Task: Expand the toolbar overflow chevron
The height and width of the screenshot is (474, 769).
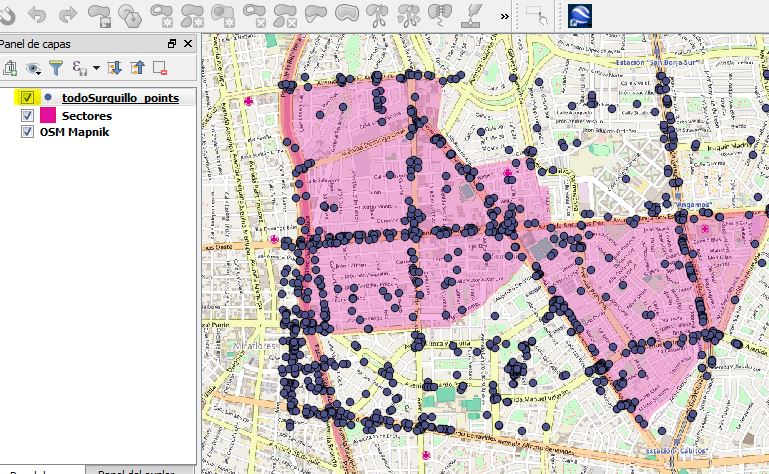Action: point(504,17)
